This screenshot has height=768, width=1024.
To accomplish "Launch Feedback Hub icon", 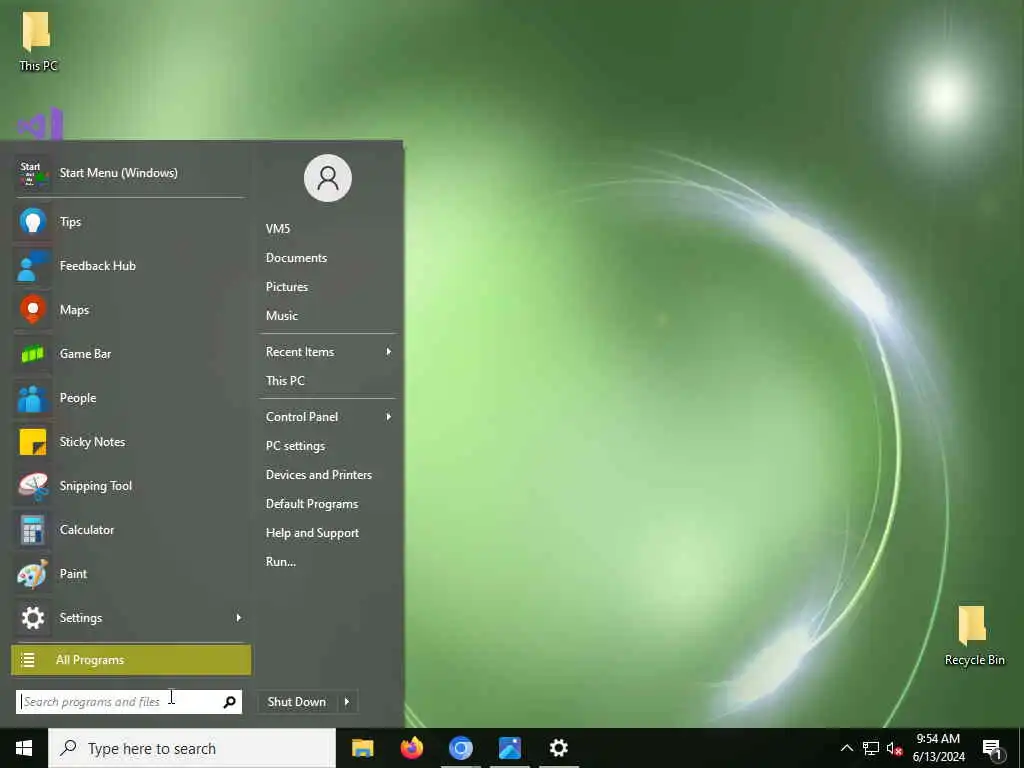I will [33, 266].
